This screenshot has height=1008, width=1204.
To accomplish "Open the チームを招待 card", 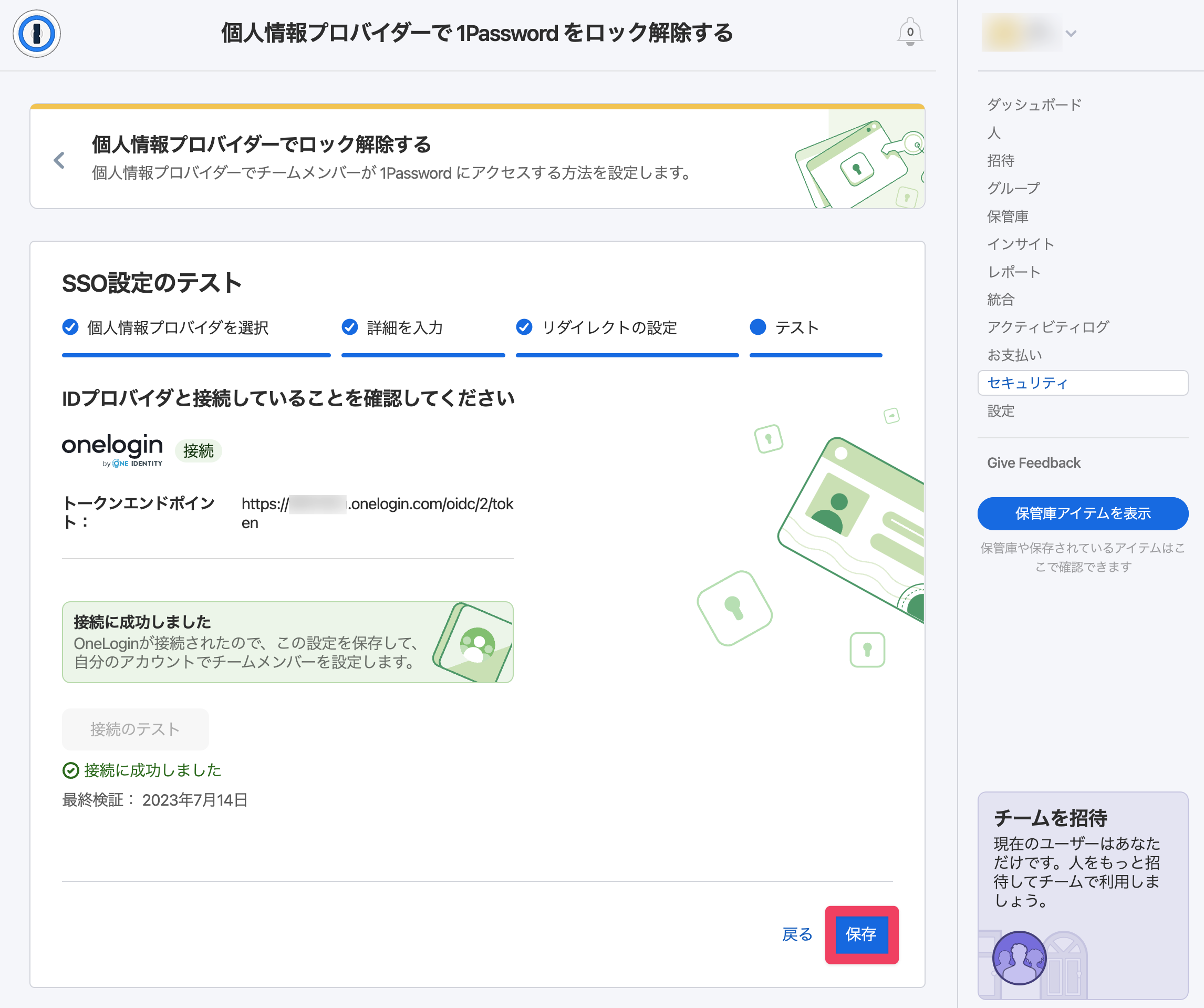I will [x=1083, y=896].
